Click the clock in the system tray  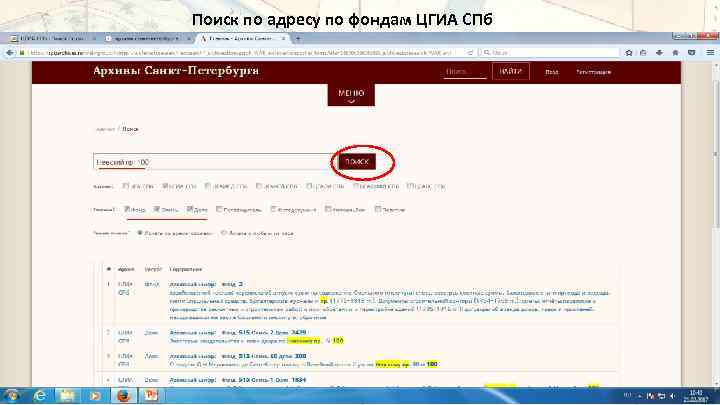pos(696,396)
